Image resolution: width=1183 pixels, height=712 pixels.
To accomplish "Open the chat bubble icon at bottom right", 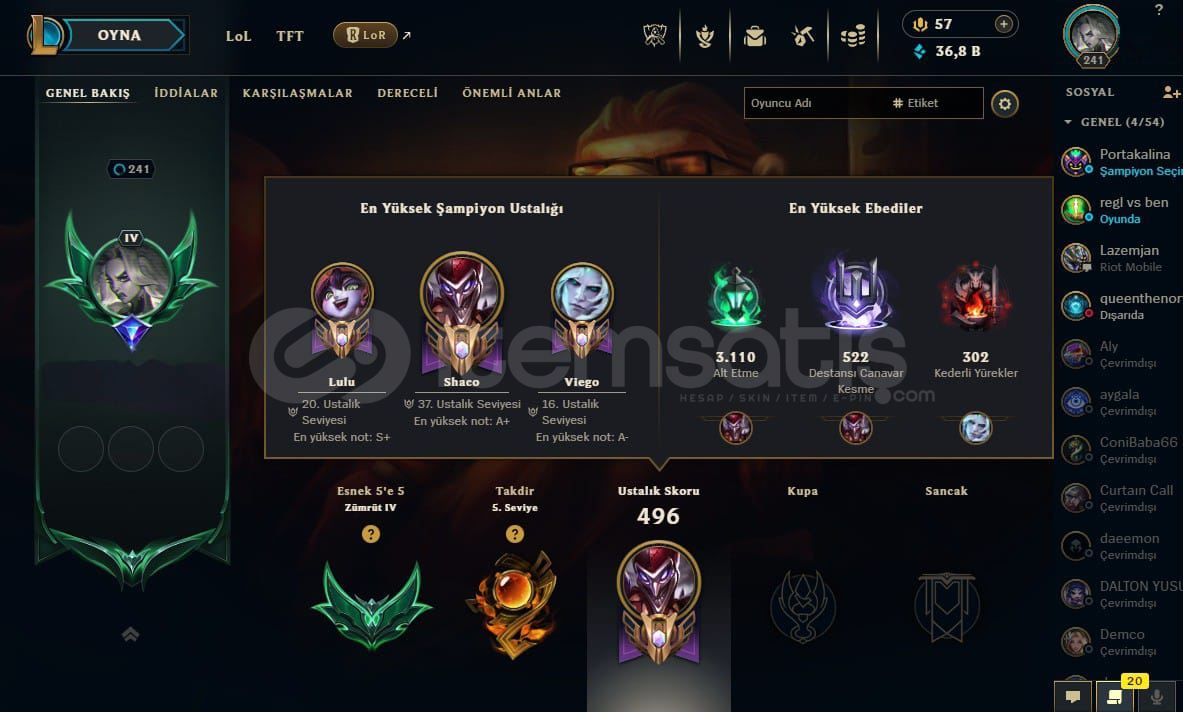I will coord(1073,696).
